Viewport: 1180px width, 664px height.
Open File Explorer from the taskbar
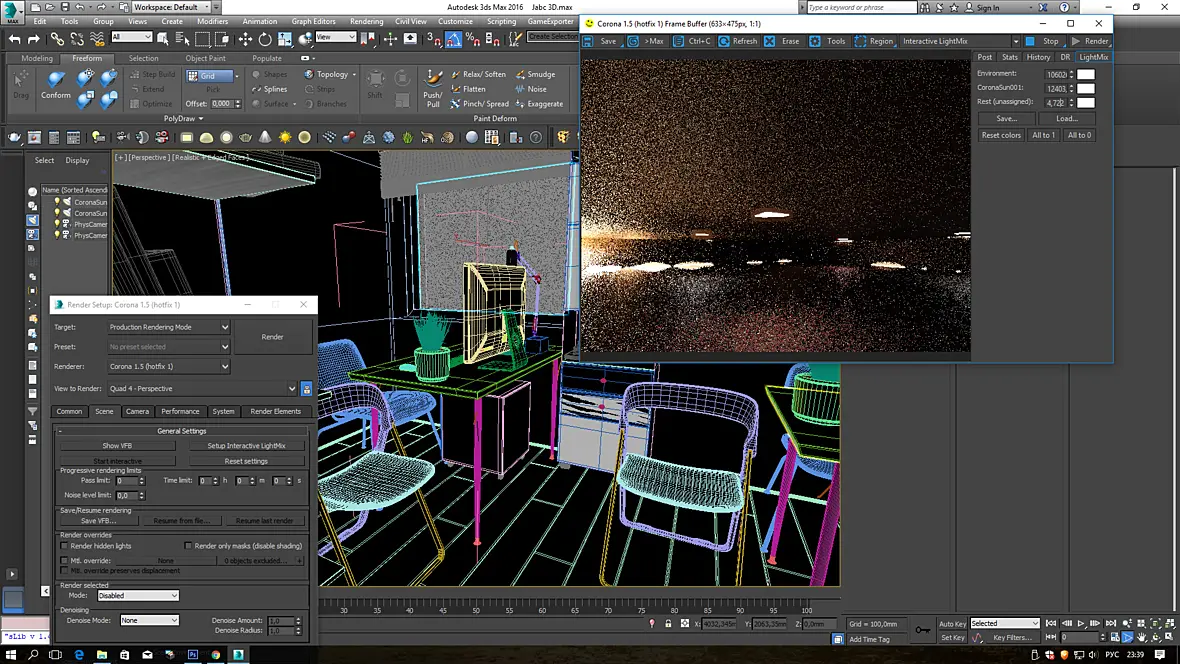[102, 655]
